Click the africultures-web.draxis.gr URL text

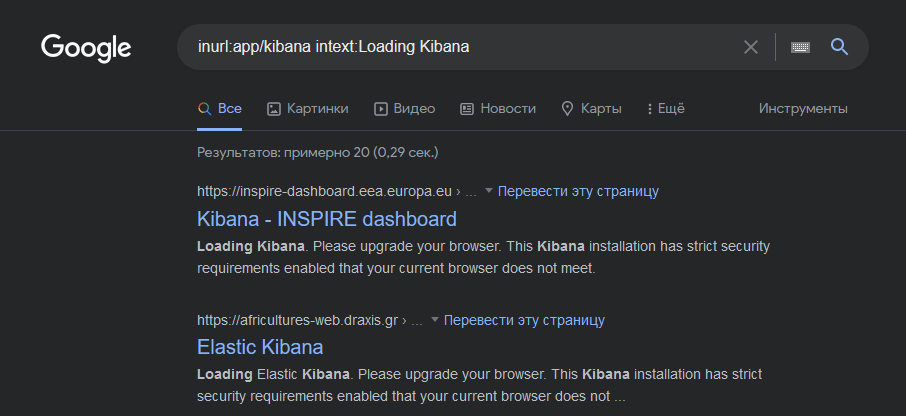point(298,320)
